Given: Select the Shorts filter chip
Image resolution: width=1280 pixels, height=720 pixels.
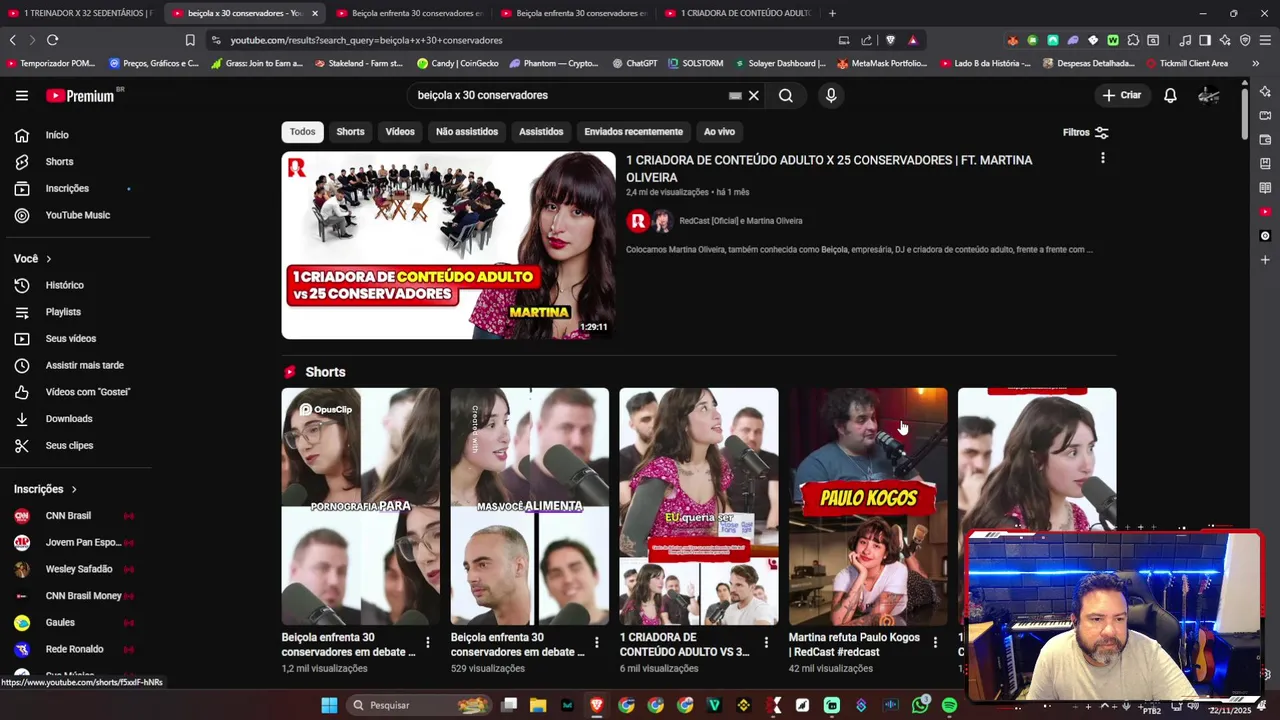Looking at the screenshot, I should 350,132.
